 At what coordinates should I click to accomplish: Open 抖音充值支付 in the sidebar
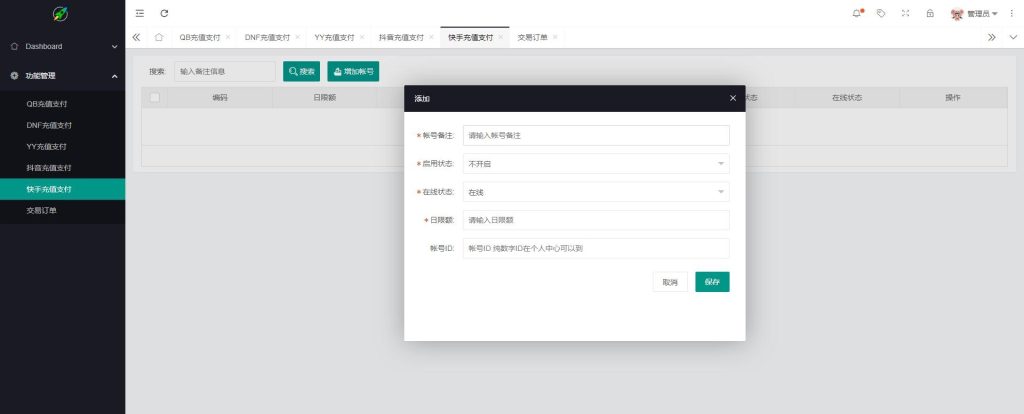click(63, 168)
